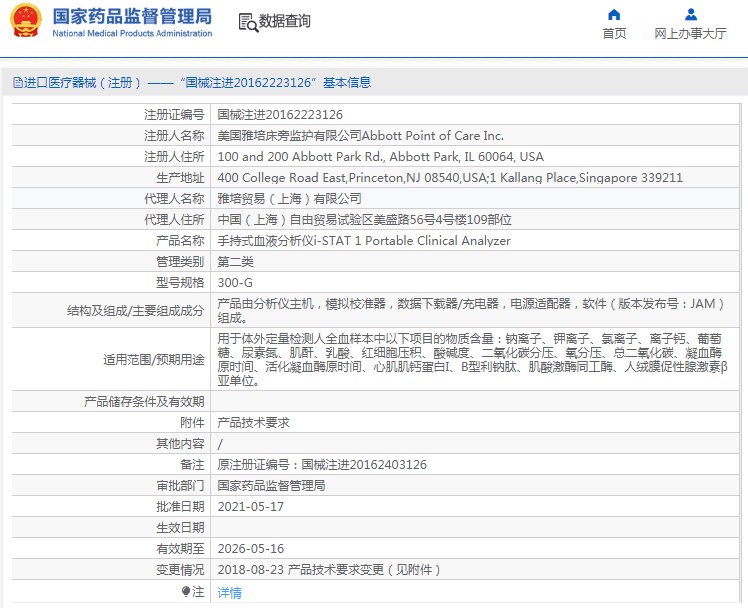
Task: Click the 适用范围/预期用途 label
Action: tap(154, 359)
